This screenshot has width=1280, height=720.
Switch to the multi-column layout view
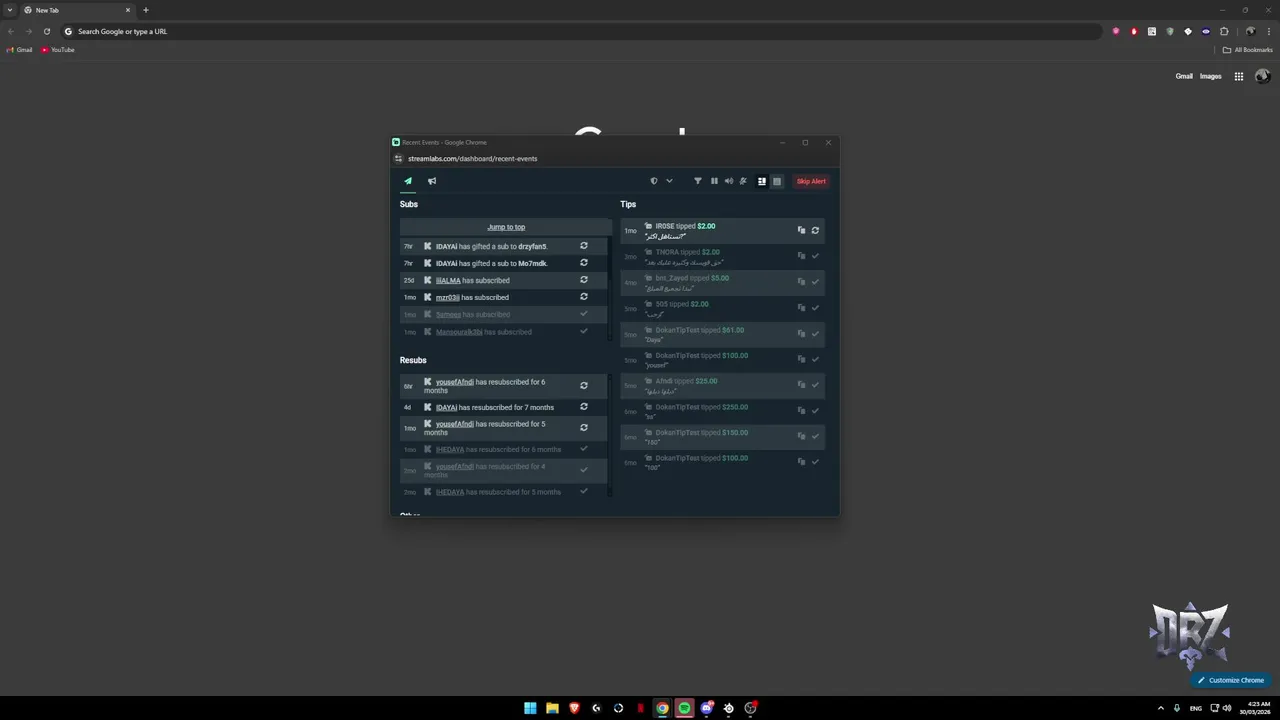coord(762,181)
